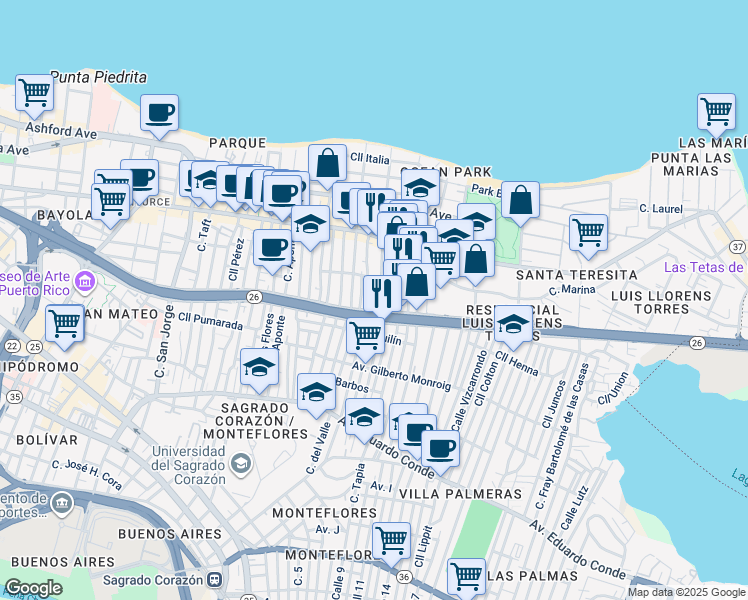Select the Sagrado Corazón transit station icon
Image resolution: width=748 pixels, height=600 pixels.
pyautogui.click(x=214, y=579)
